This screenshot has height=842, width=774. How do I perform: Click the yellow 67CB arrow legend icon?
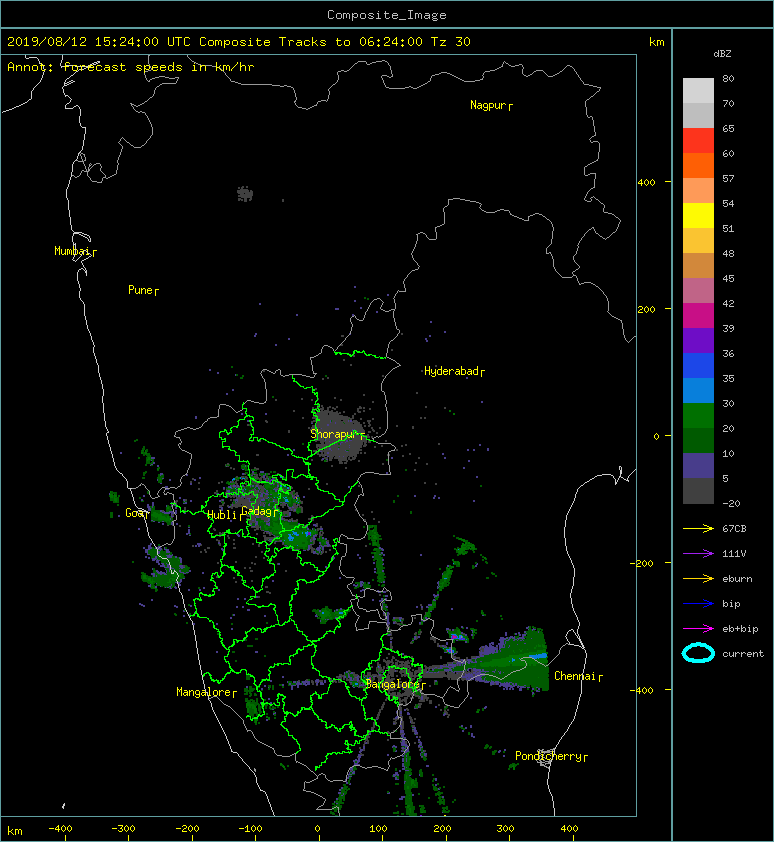click(x=698, y=528)
